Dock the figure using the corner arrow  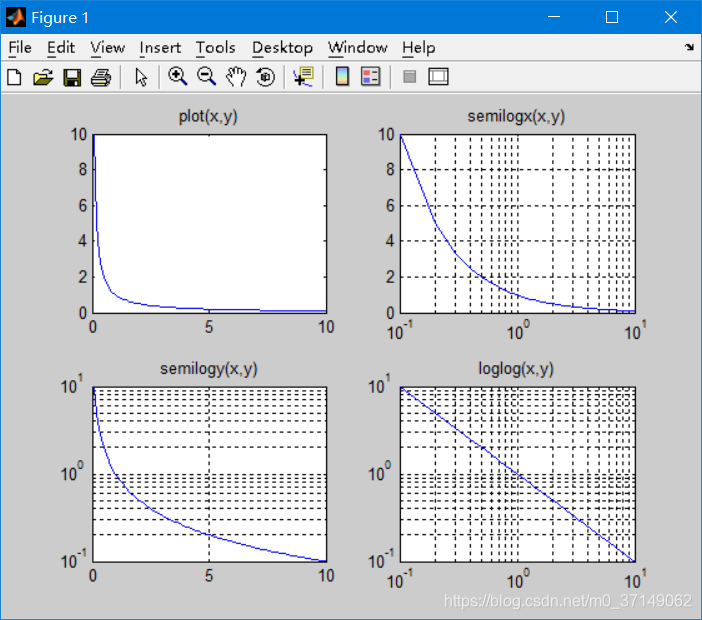pyautogui.click(x=689, y=47)
